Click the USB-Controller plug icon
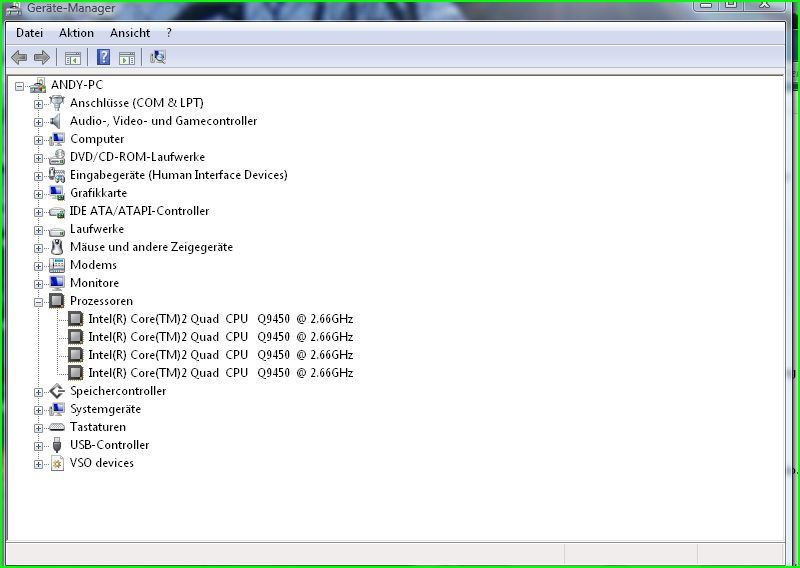 tap(57, 445)
